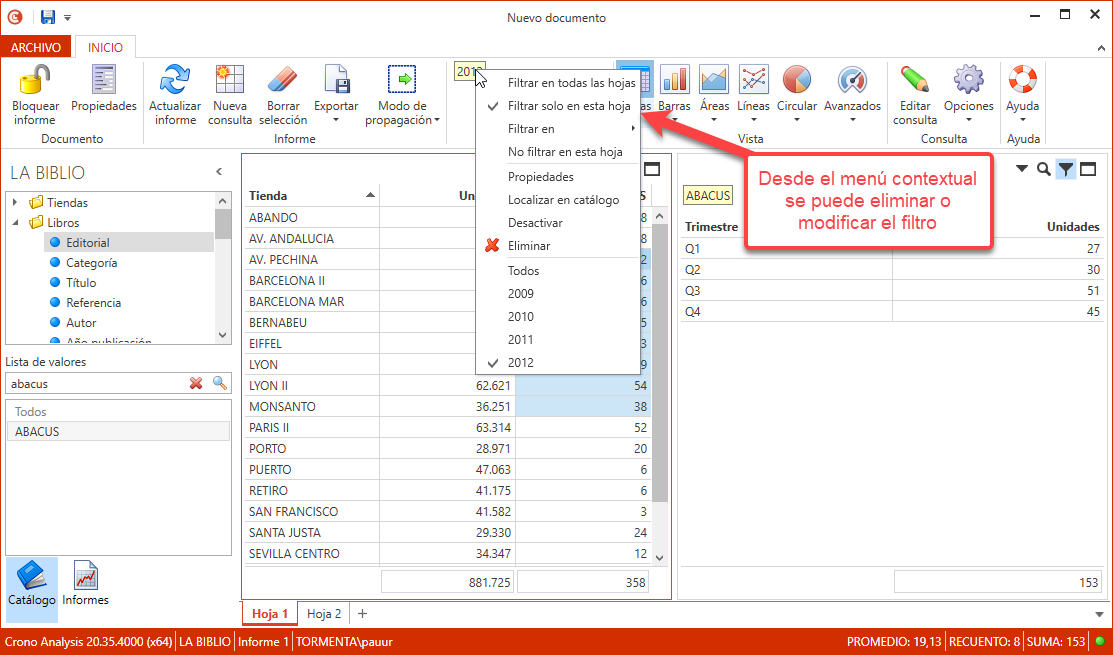Open the Propiedades ribbon icon
Screen dimensions: 1113x655
(104, 80)
